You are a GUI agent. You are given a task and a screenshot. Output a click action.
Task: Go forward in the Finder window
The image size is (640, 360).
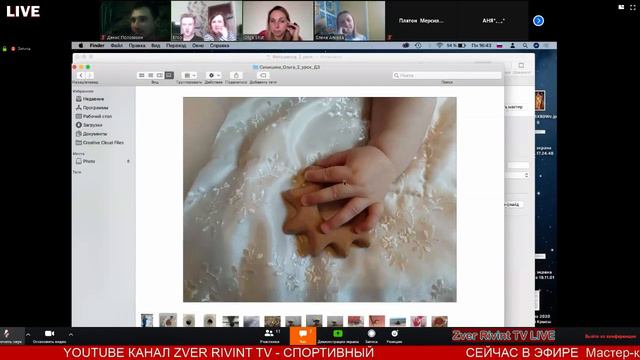[89, 76]
